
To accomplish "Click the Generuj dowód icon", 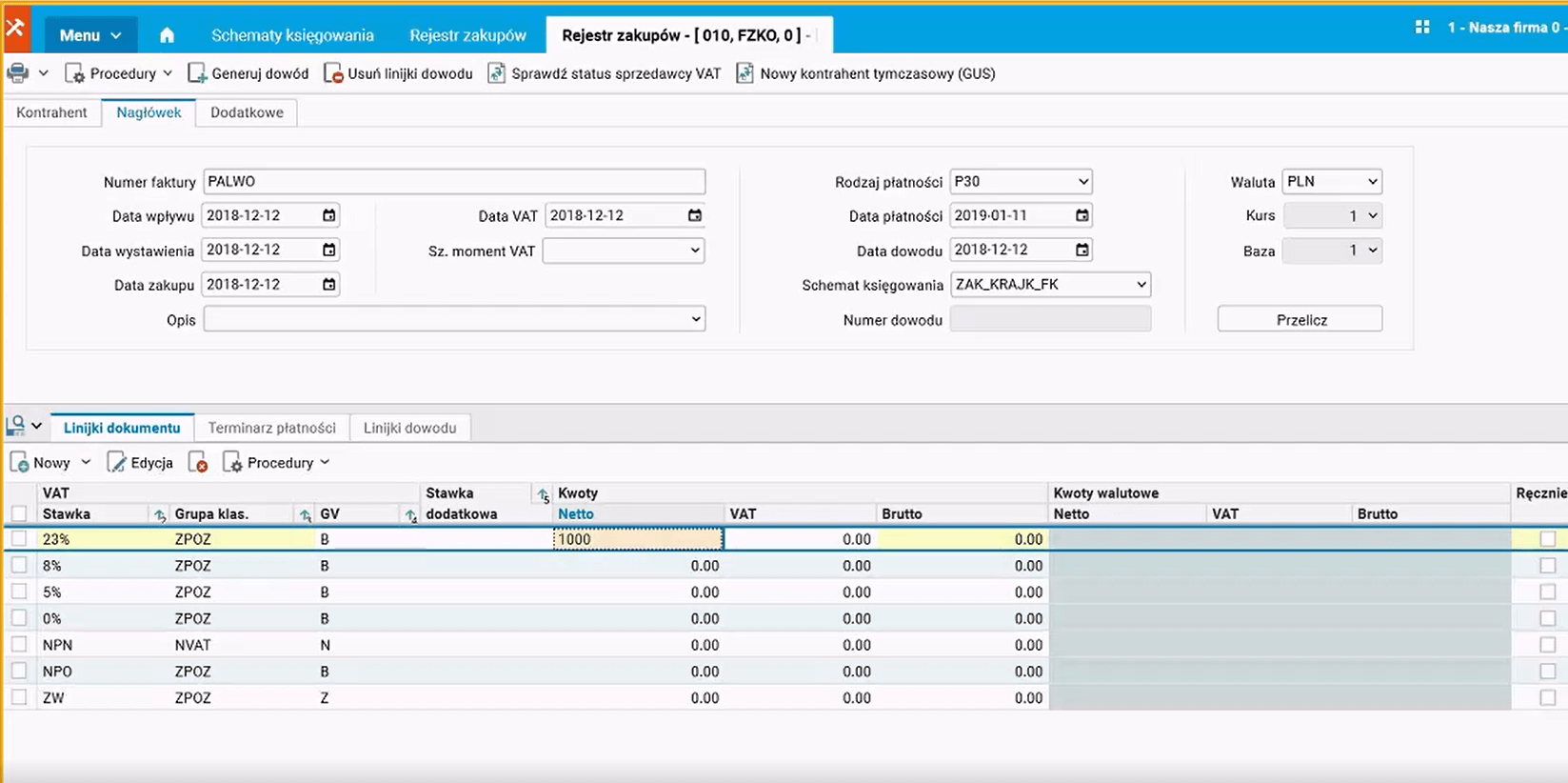I will point(197,73).
